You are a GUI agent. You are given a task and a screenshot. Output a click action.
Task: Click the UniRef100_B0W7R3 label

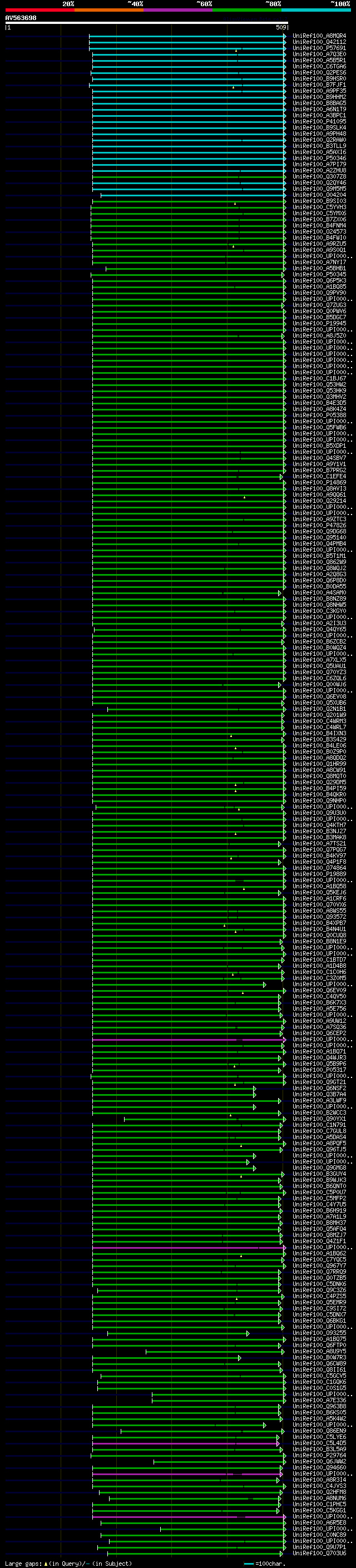(319, 1357)
